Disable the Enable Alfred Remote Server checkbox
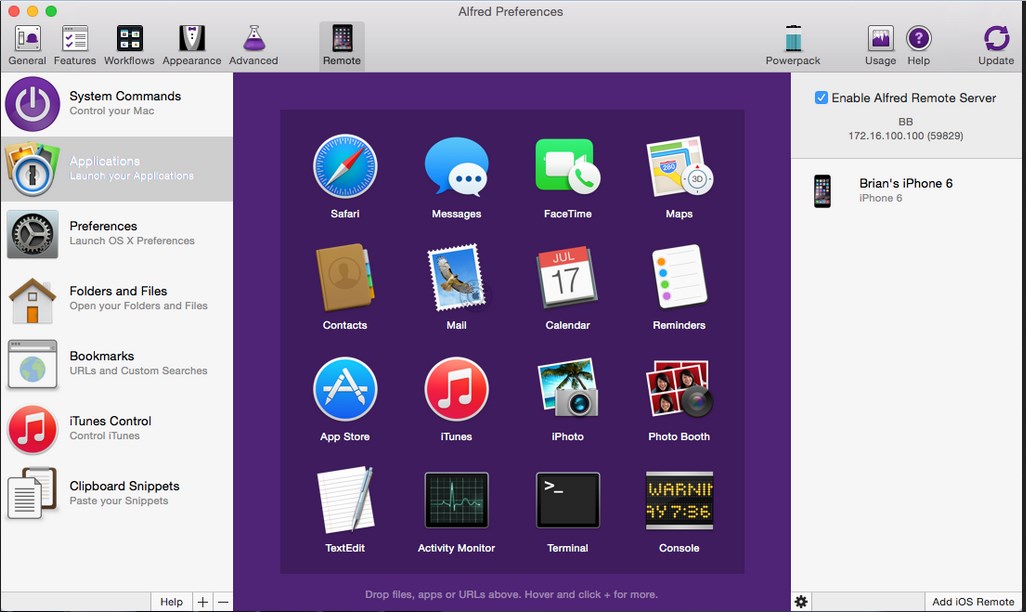Viewport: 1026px width, 612px height. 821,98
